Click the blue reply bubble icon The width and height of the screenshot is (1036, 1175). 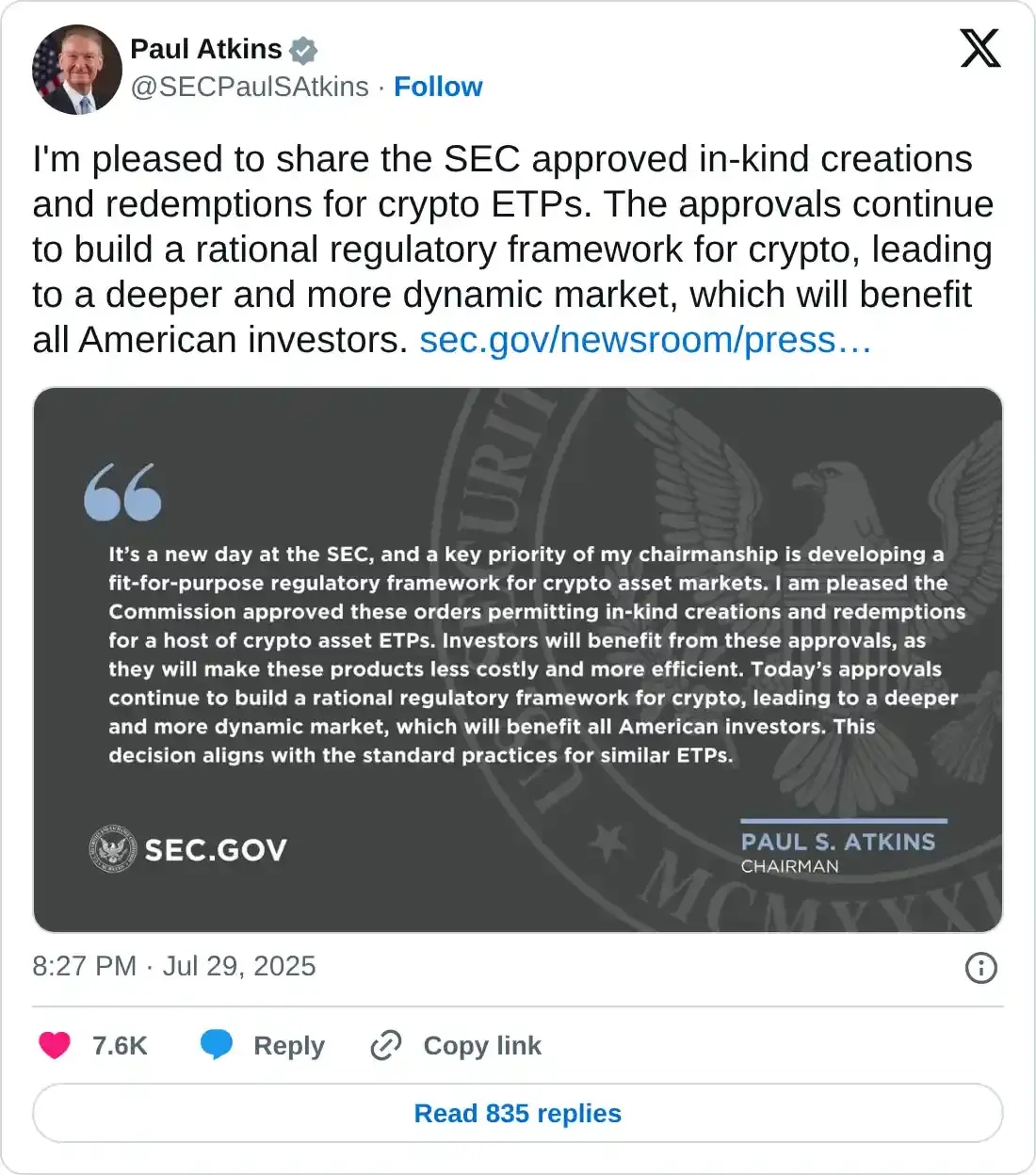point(217,1045)
